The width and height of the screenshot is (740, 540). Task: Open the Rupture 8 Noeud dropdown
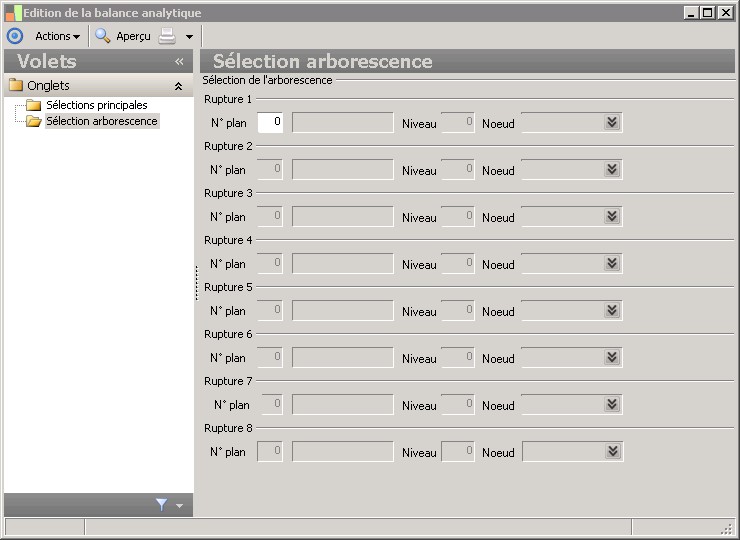(x=613, y=452)
